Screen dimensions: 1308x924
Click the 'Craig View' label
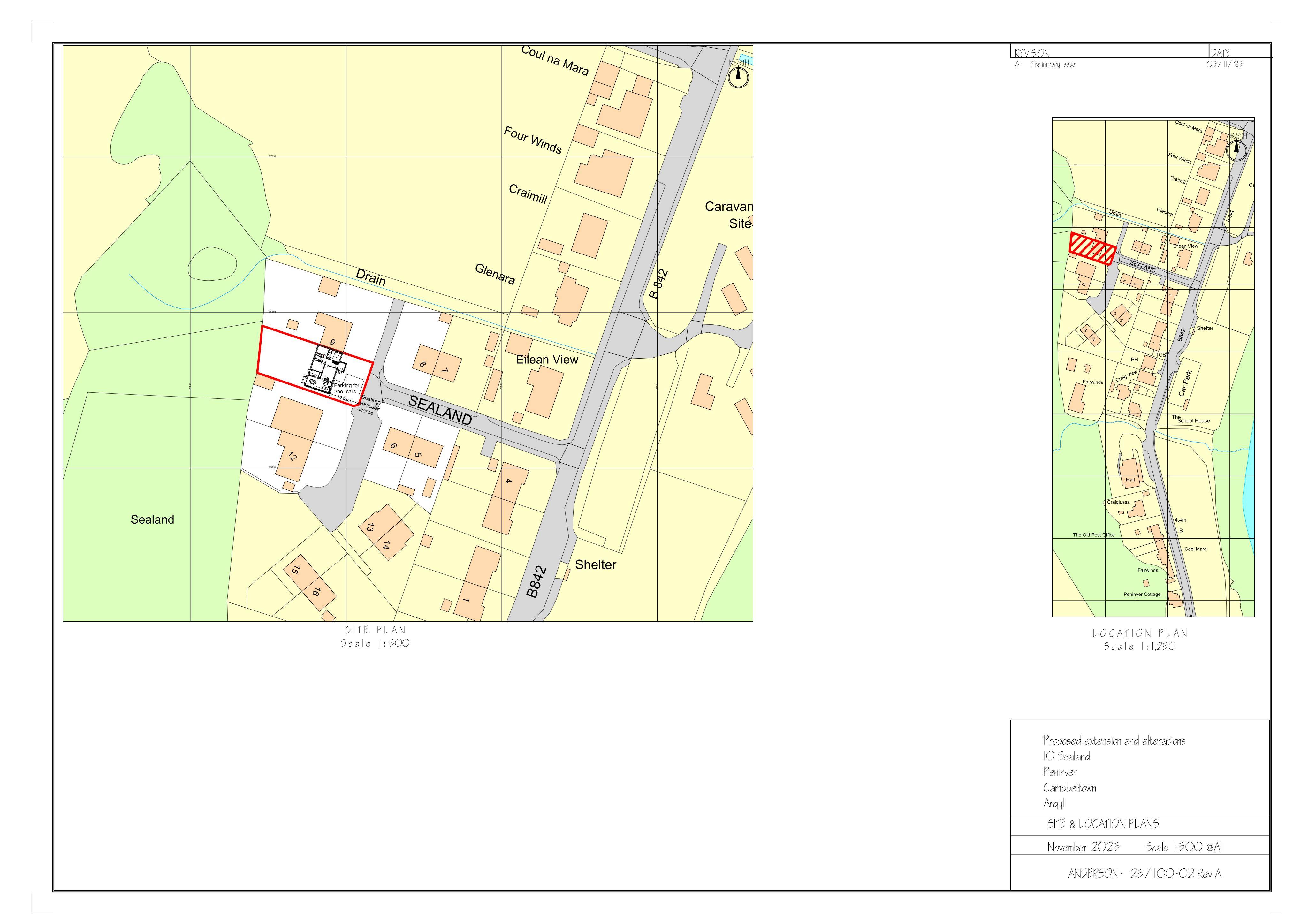1126,376
